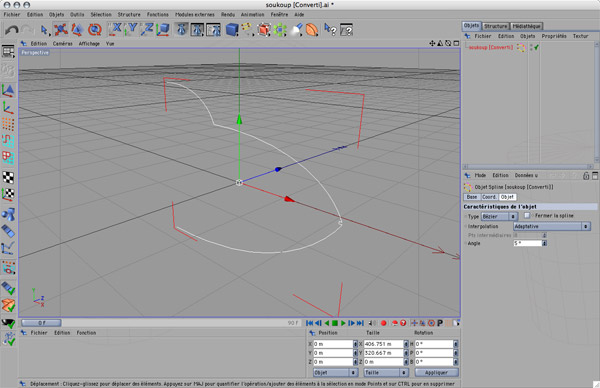Click the Taille Y stepper next to 320.667 m
This screenshot has width=600, height=388.
click(406, 353)
